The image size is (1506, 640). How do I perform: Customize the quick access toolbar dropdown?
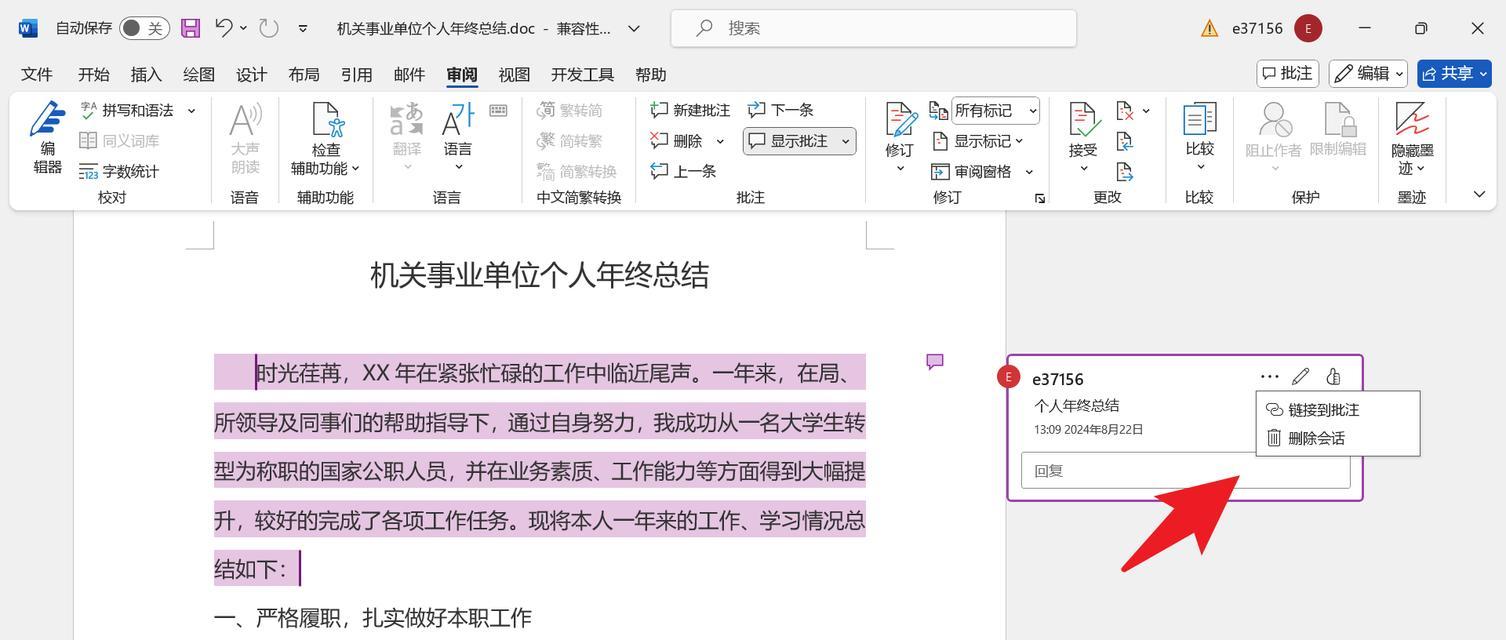[303, 29]
